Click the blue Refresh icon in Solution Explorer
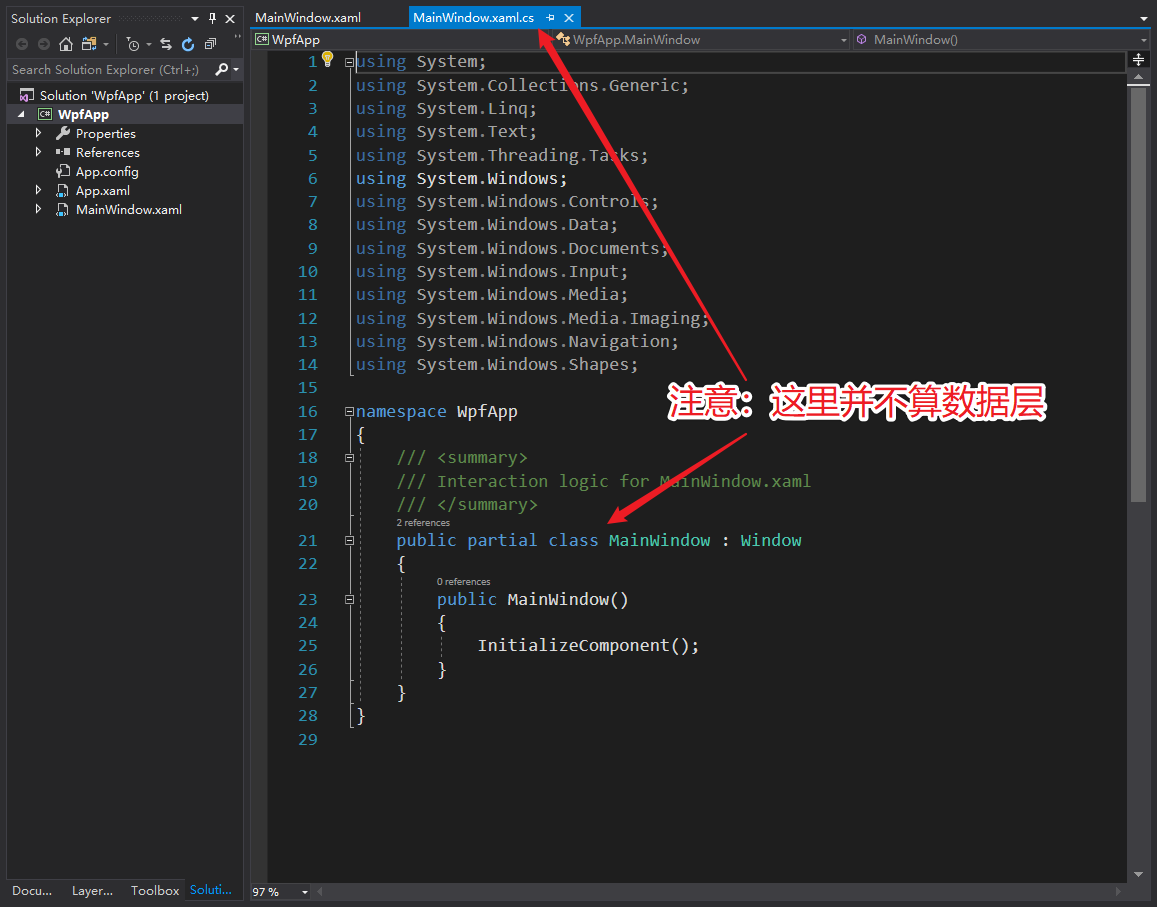1157x907 pixels. point(188,44)
